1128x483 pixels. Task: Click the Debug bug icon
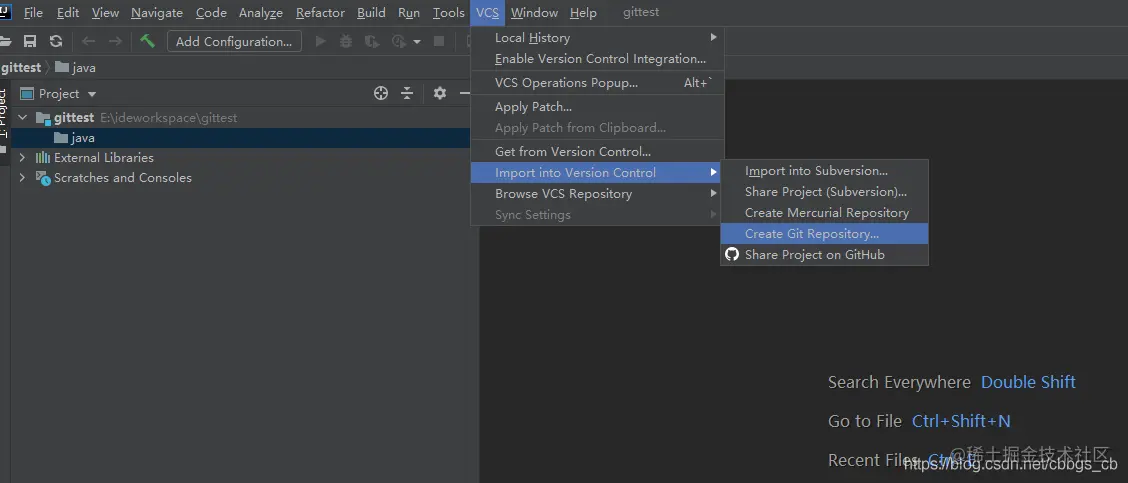(346, 42)
